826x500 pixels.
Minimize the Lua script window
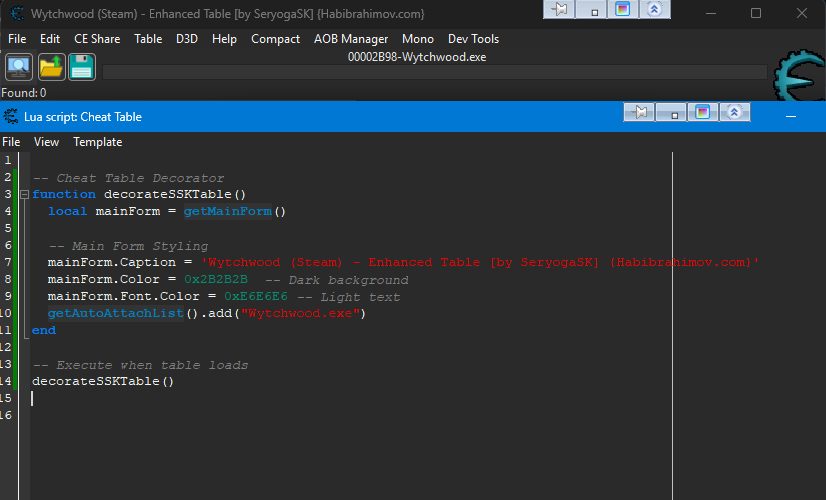(791, 116)
